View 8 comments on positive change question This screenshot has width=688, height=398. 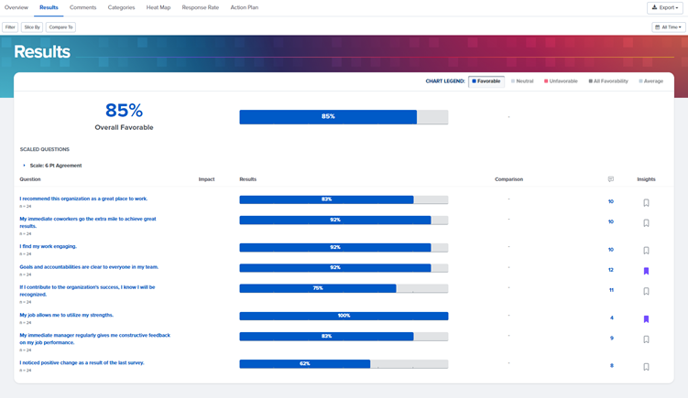[x=612, y=366]
